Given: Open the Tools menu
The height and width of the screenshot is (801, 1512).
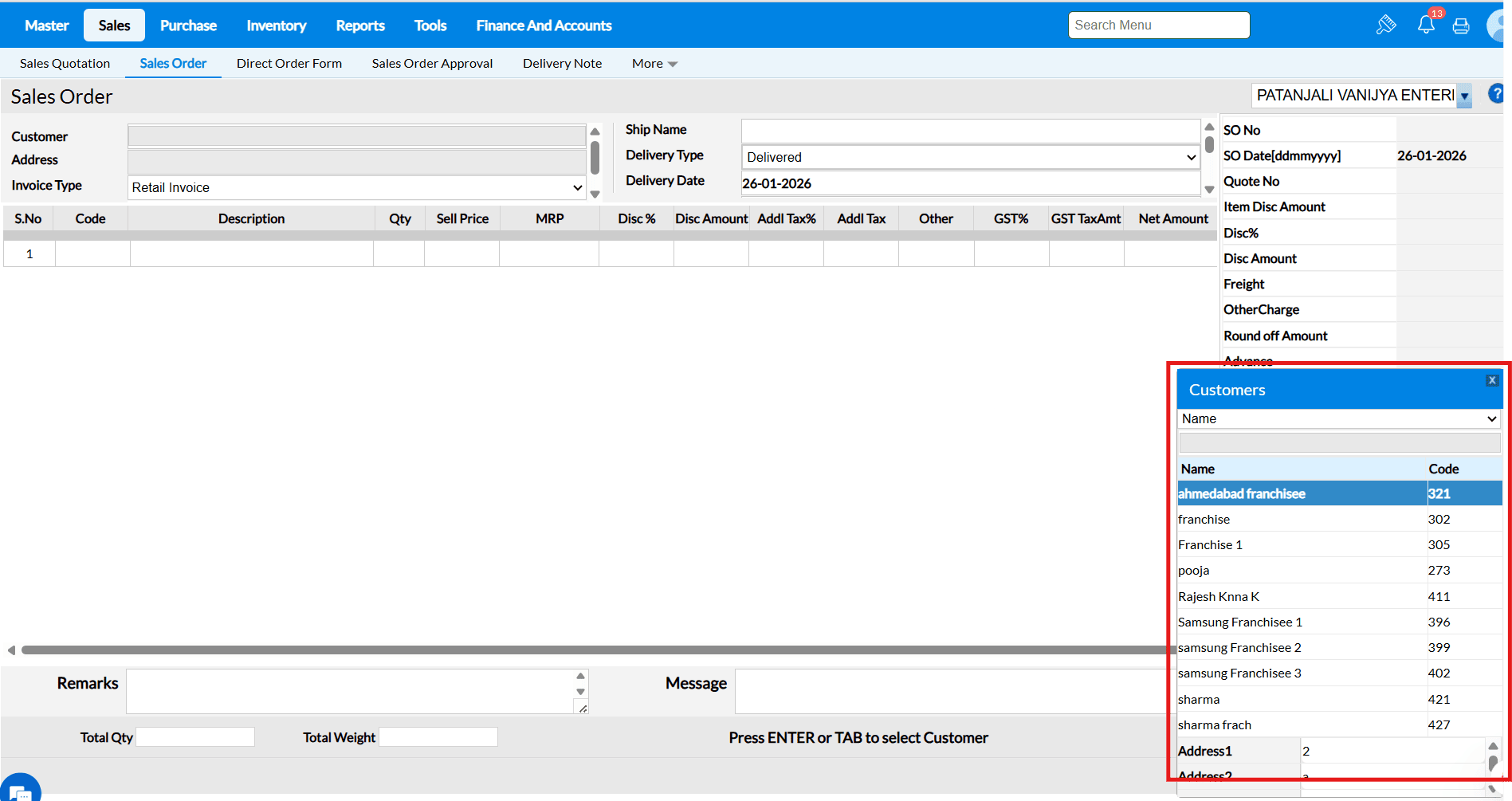Looking at the screenshot, I should point(430,26).
